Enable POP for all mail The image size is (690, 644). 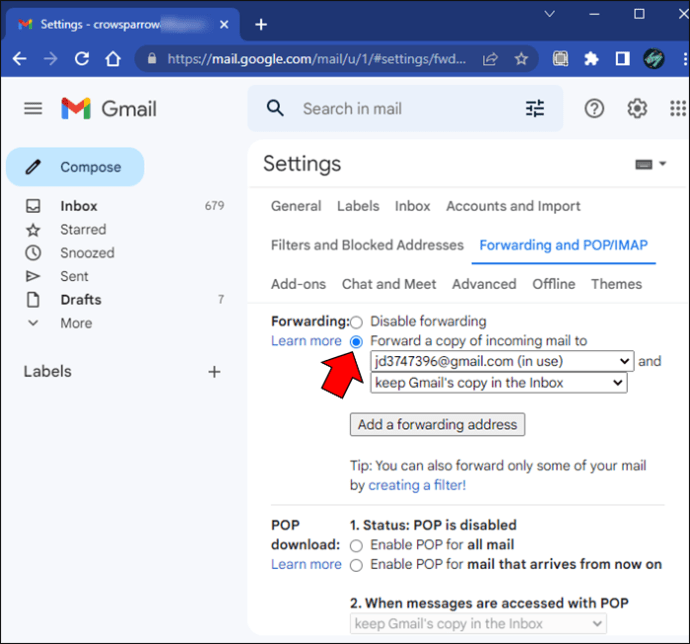(x=357, y=545)
